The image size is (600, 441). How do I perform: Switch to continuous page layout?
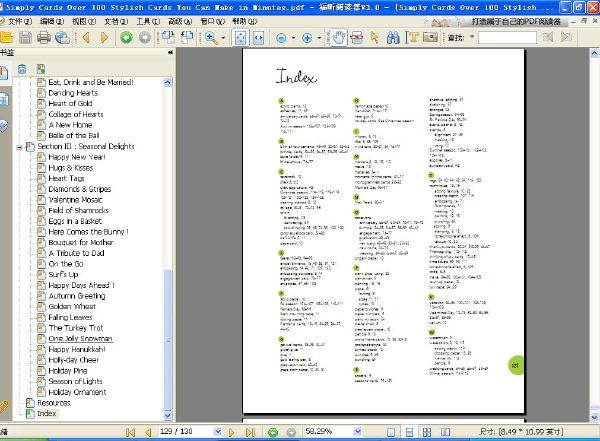tap(409, 432)
